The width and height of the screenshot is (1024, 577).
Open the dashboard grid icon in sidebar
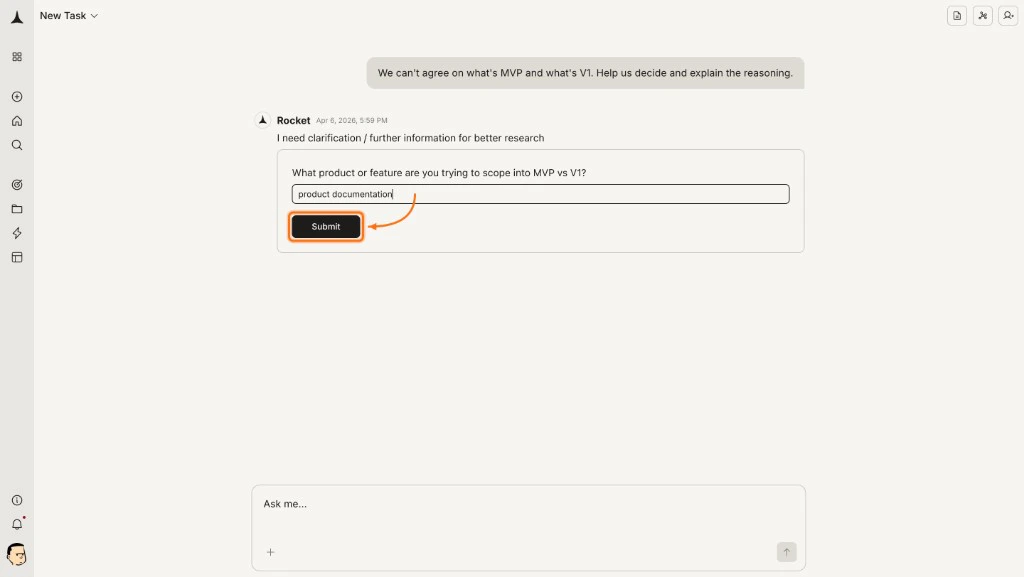16,57
